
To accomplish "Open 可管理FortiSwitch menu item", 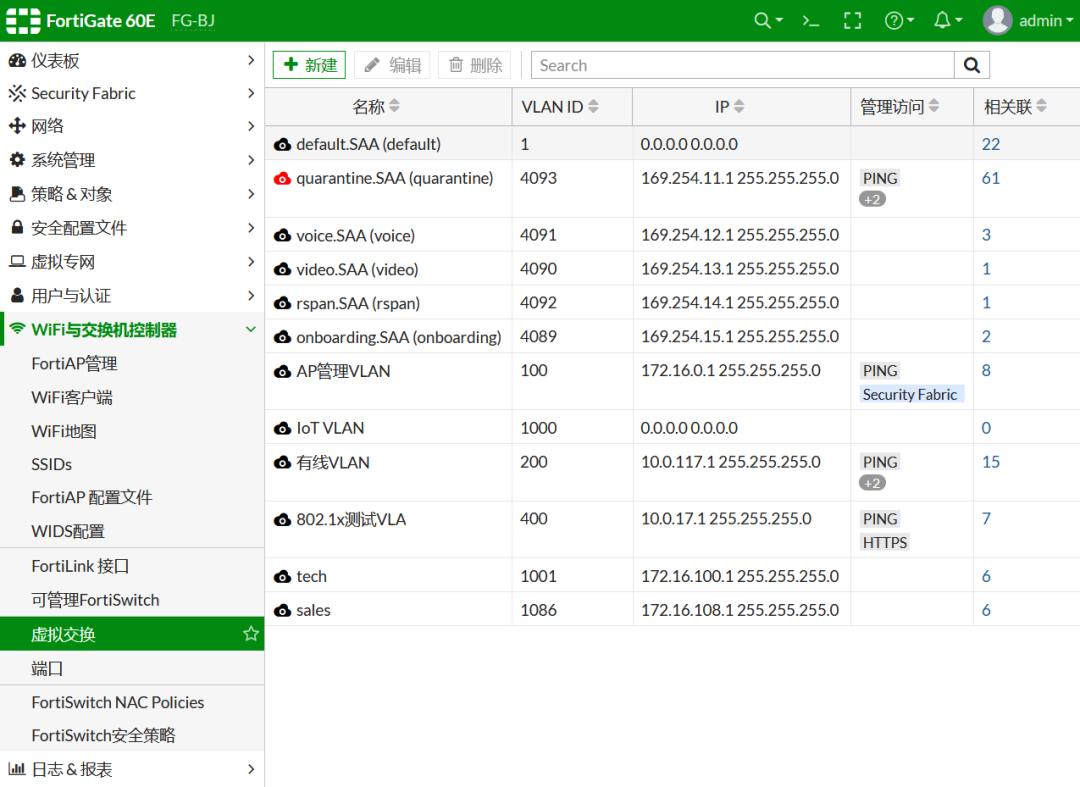I will pyautogui.click(x=95, y=600).
